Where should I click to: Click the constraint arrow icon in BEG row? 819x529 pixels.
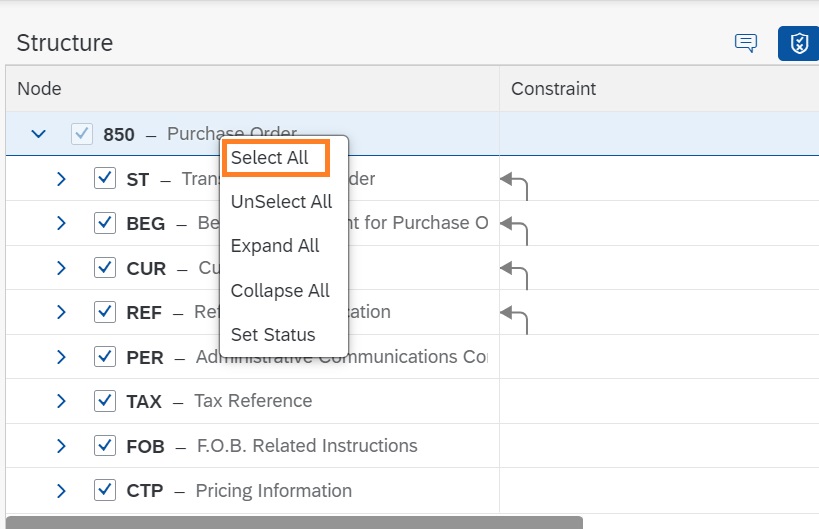tap(513, 227)
